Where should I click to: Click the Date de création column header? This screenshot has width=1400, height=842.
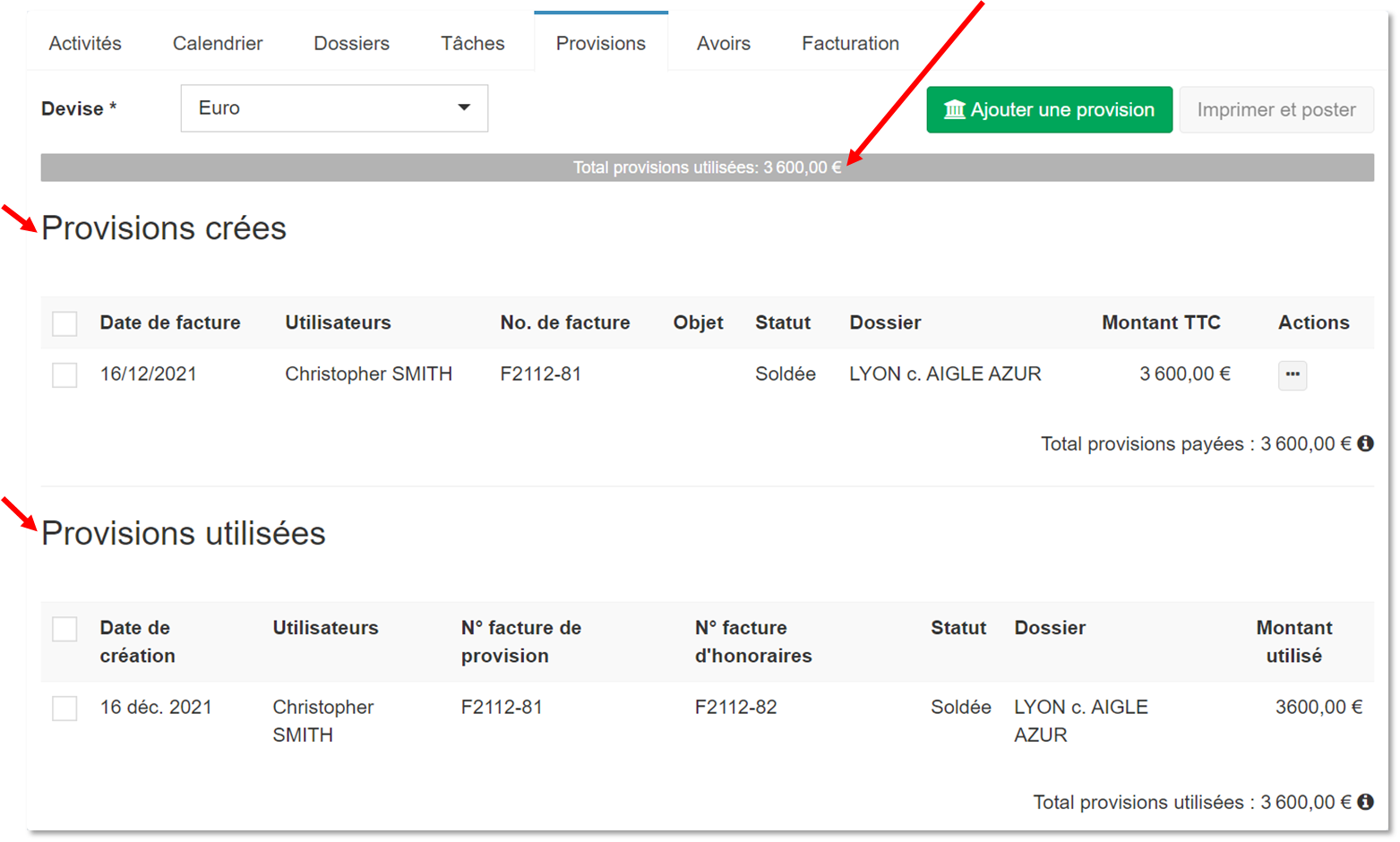click(x=137, y=641)
